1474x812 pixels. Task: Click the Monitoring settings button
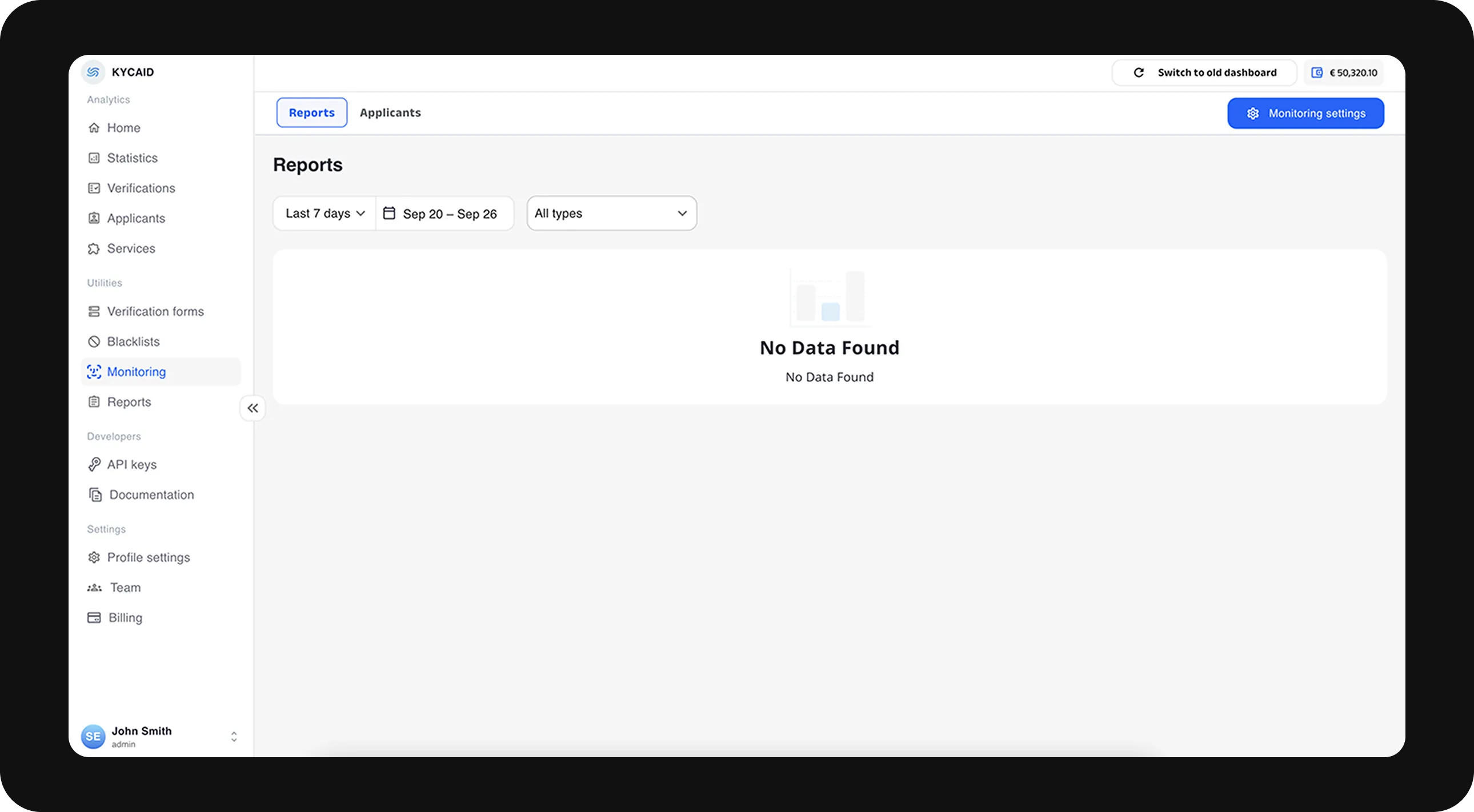tap(1305, 113)
